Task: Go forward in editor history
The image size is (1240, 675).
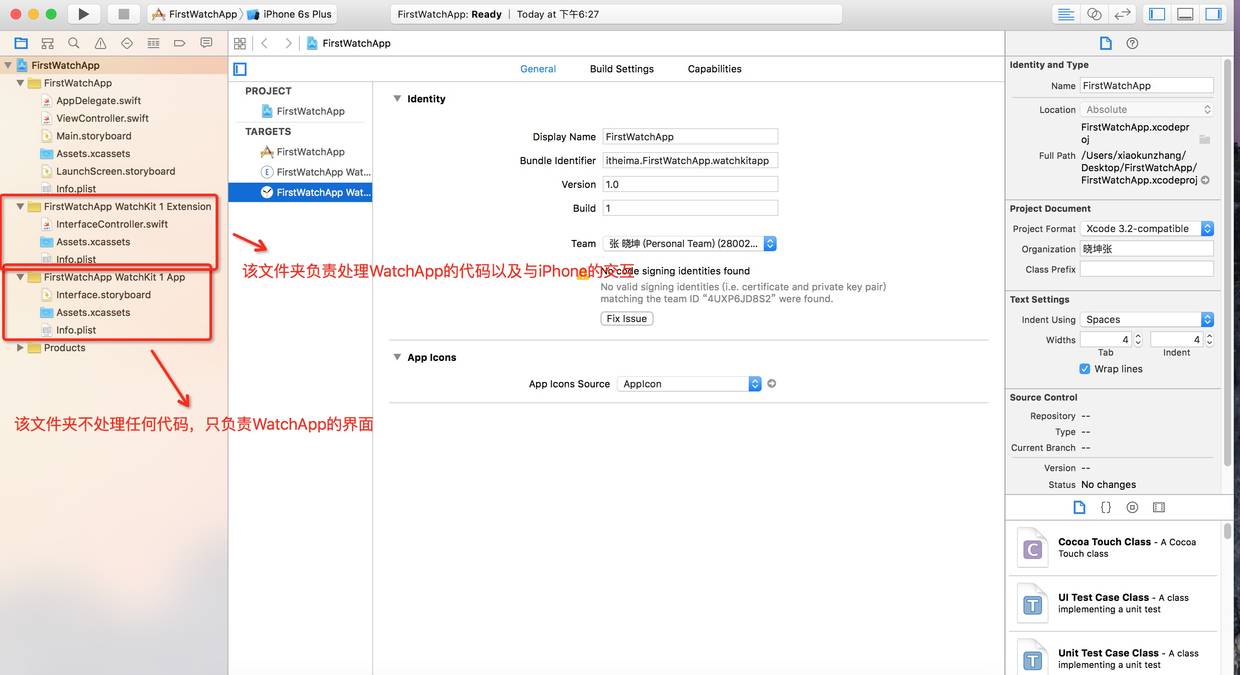Action: [x=288, y=43]
